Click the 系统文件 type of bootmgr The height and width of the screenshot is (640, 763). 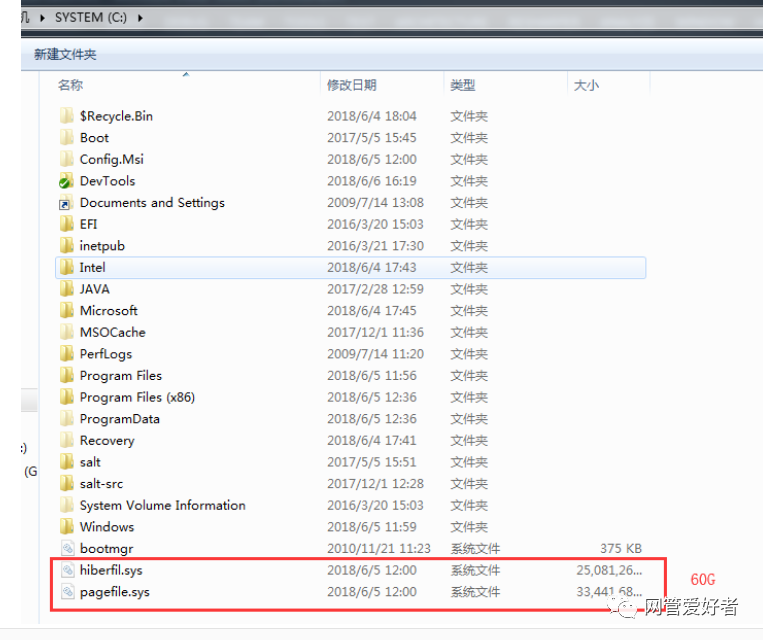(475, 549)
